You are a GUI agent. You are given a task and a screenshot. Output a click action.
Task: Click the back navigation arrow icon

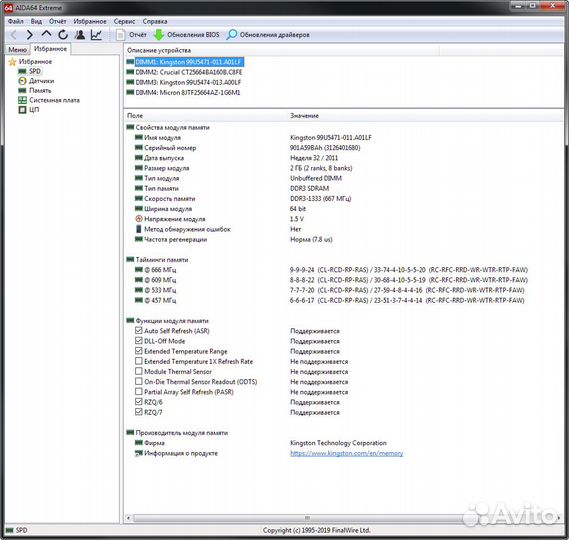coord(13,35)
